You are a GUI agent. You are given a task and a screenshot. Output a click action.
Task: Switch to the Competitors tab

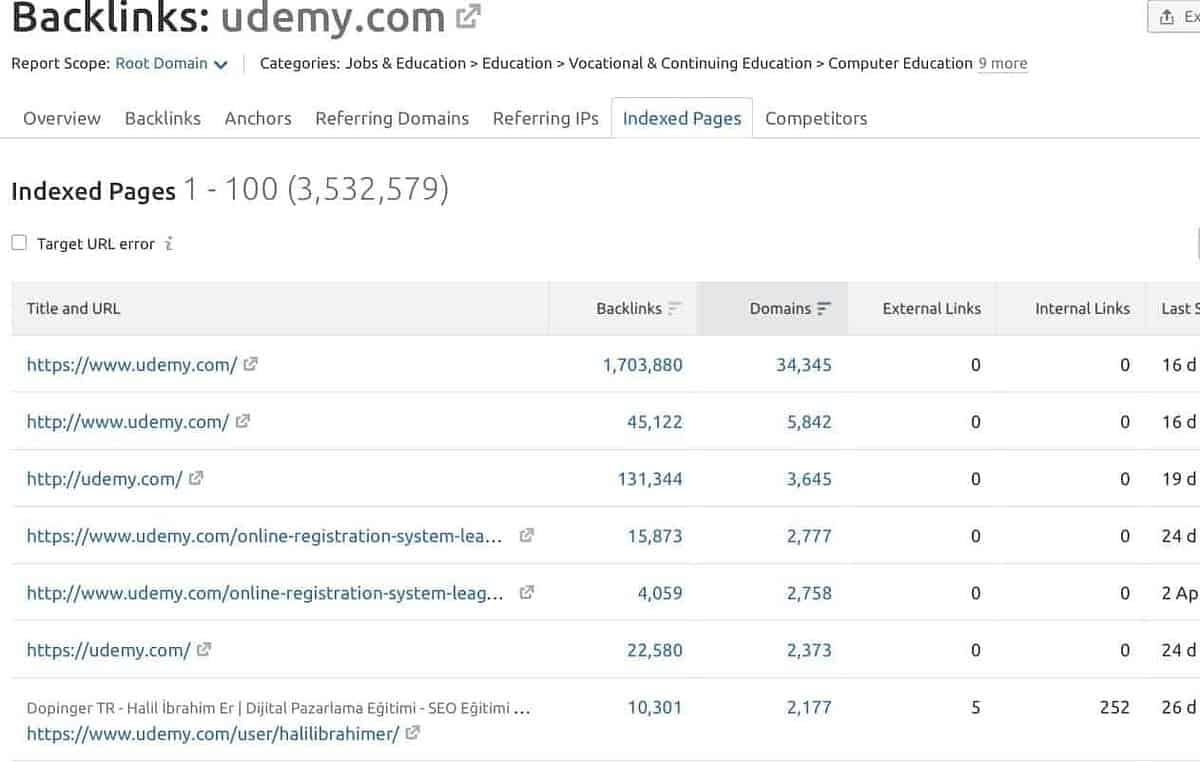(816, 118)
